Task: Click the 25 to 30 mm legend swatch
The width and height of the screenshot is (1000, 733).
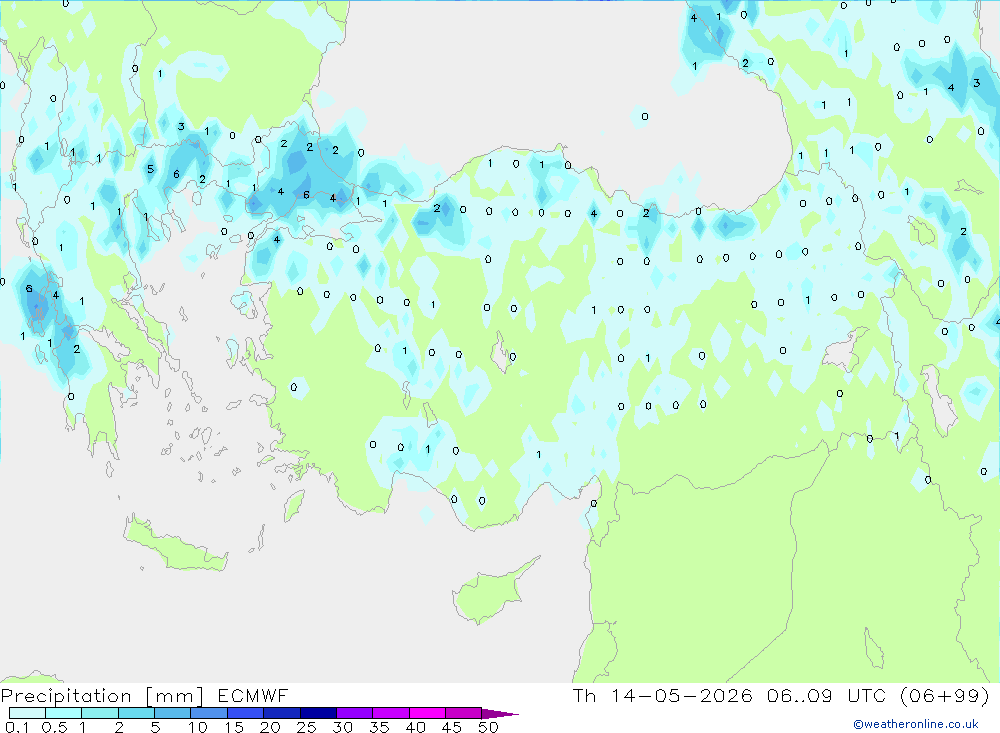Action: coord(318,713)
